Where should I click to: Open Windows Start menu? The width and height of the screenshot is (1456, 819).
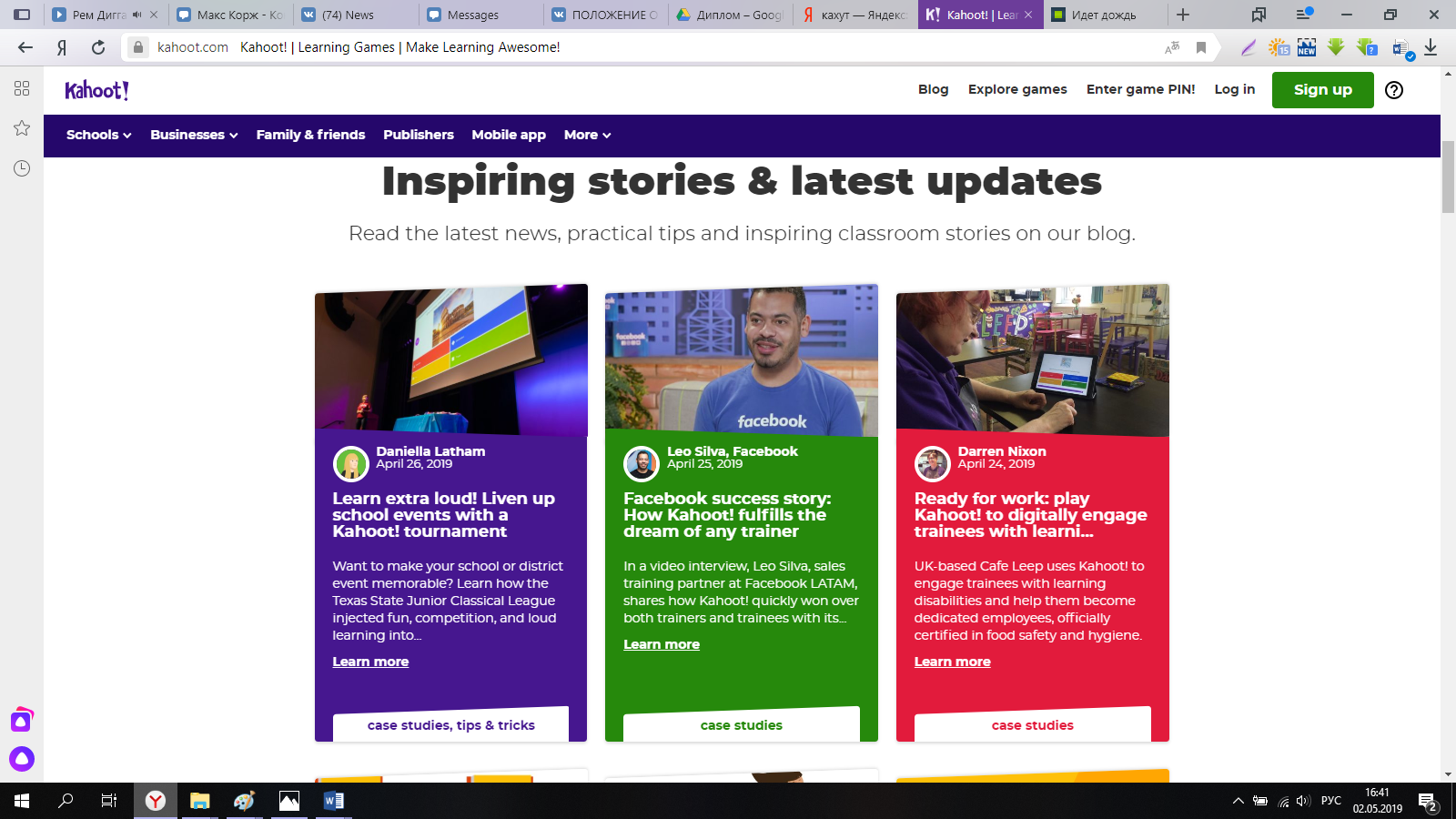click(x=22, y=801)
